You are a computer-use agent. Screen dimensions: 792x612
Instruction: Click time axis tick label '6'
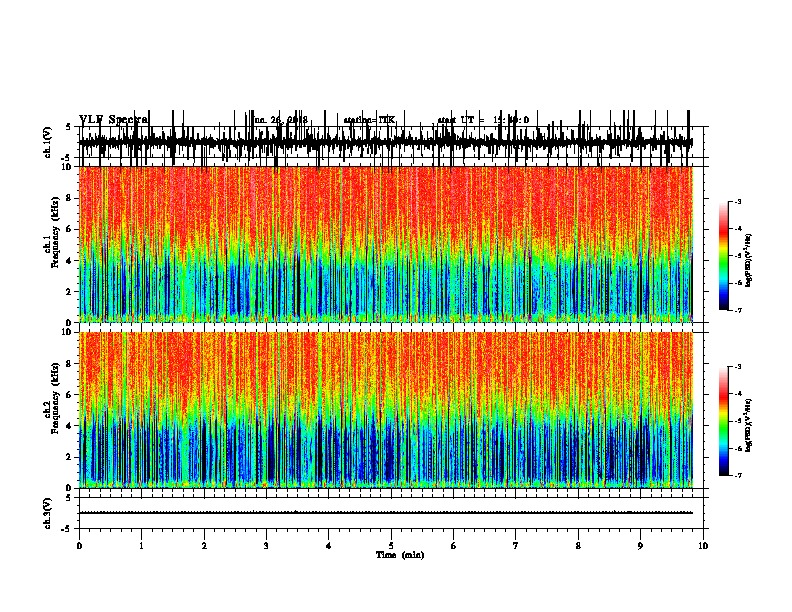click(454, 546)
